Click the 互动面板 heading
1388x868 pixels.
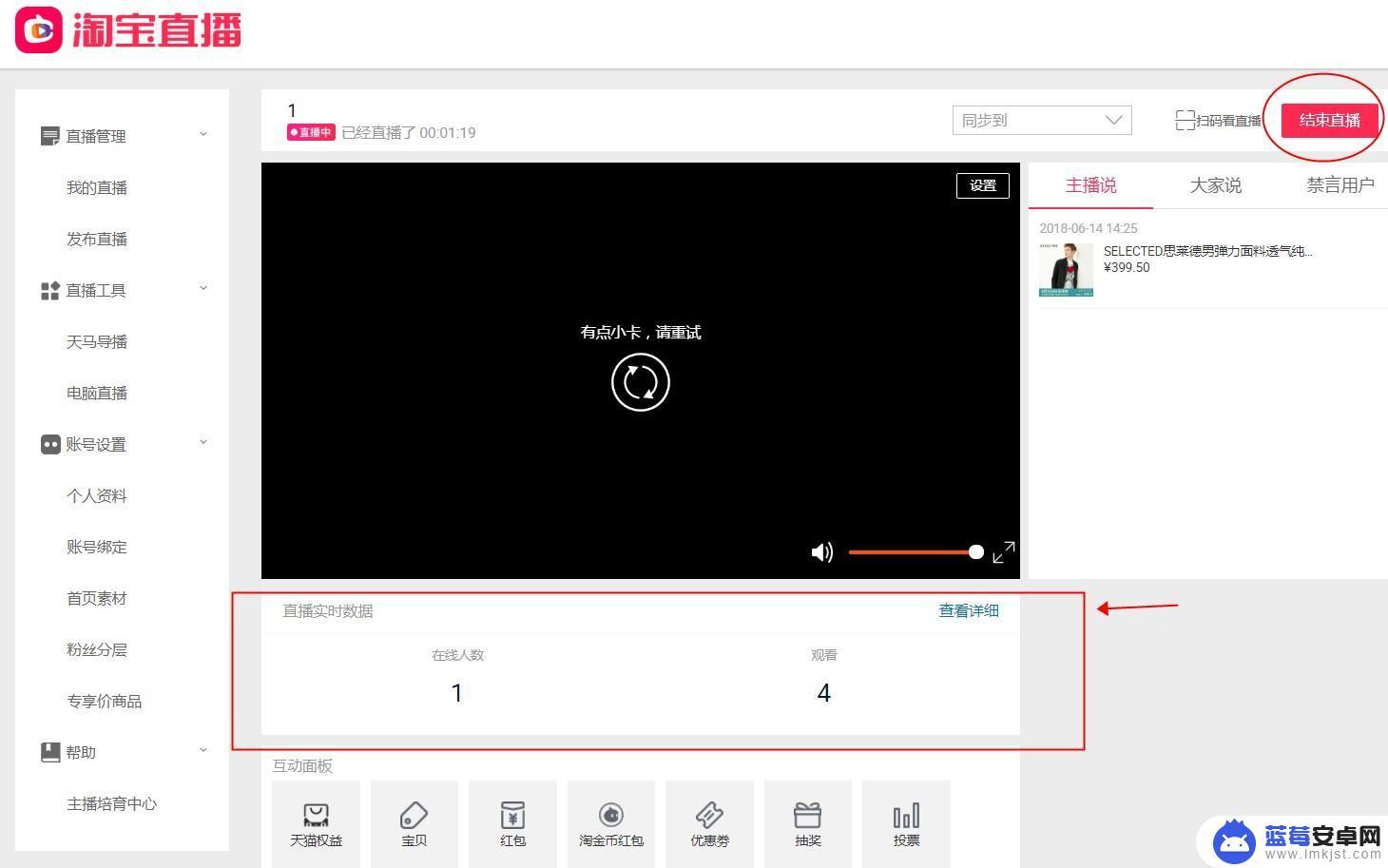pos(302,766)
